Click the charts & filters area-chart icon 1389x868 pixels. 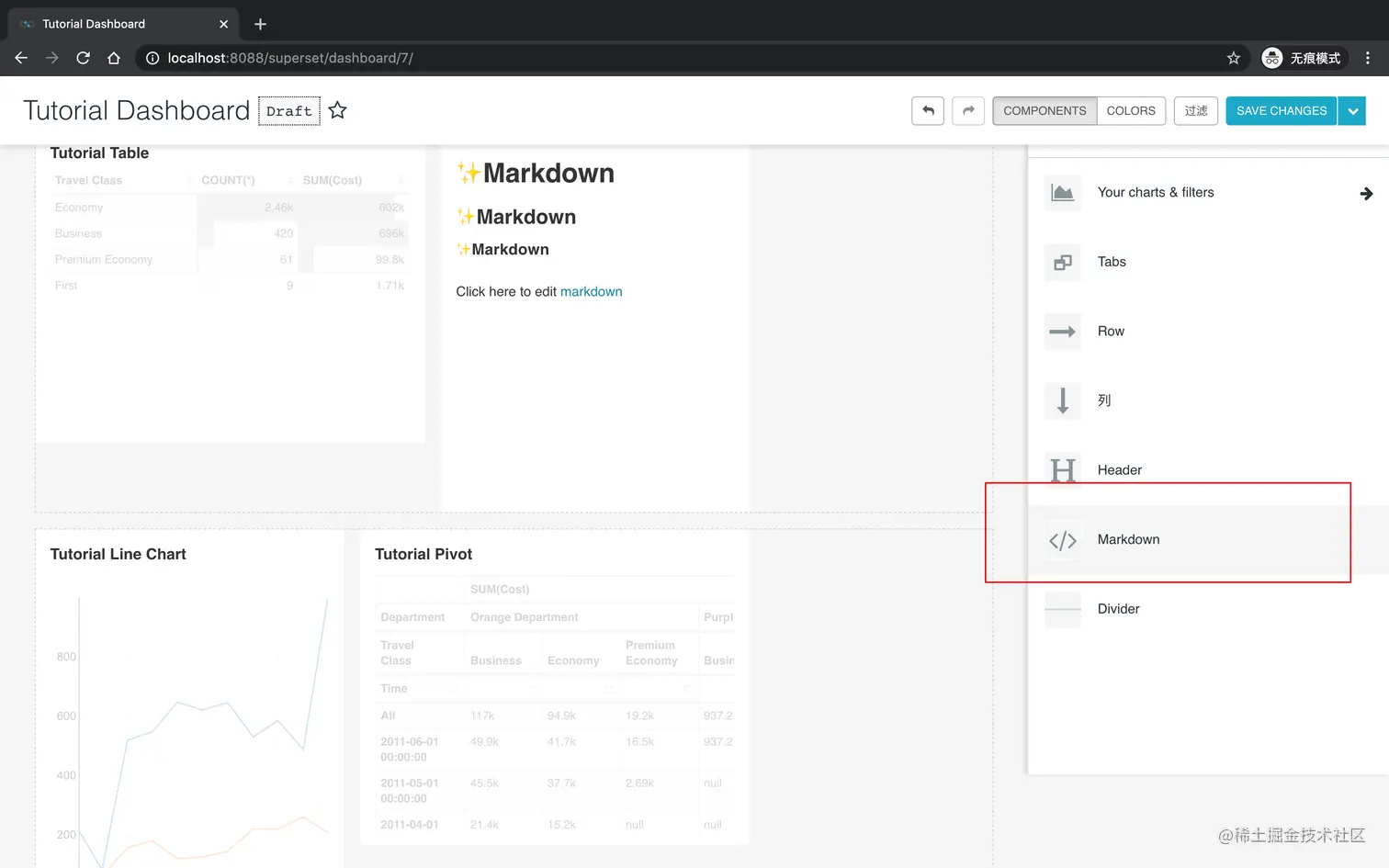pos(1063,193)
